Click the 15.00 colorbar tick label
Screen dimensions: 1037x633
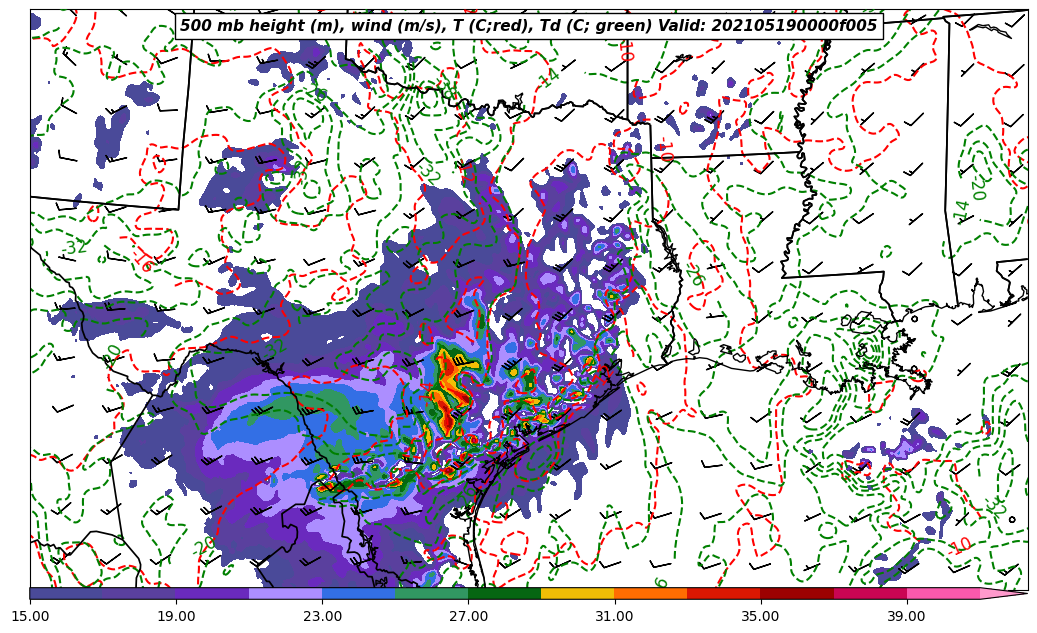[30, 616]
